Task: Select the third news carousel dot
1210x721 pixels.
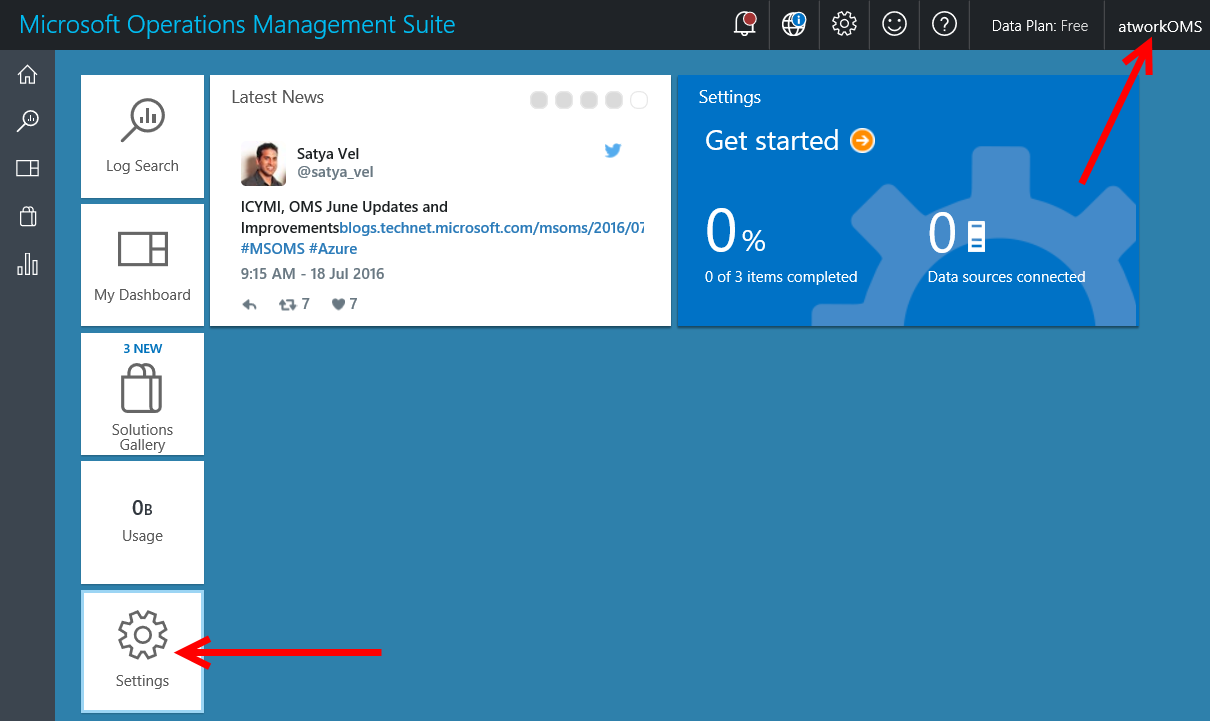Action: tap(589, 100)
